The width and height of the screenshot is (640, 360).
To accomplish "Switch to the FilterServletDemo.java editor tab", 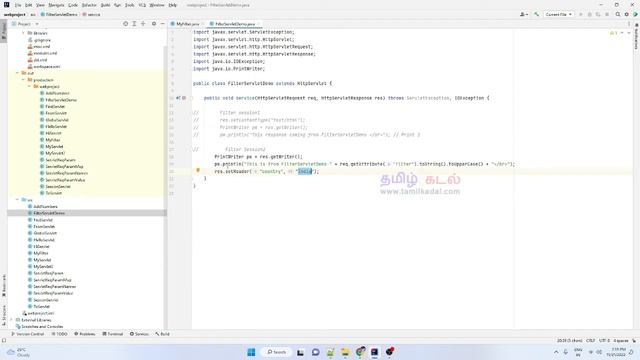I will [235, 24].
